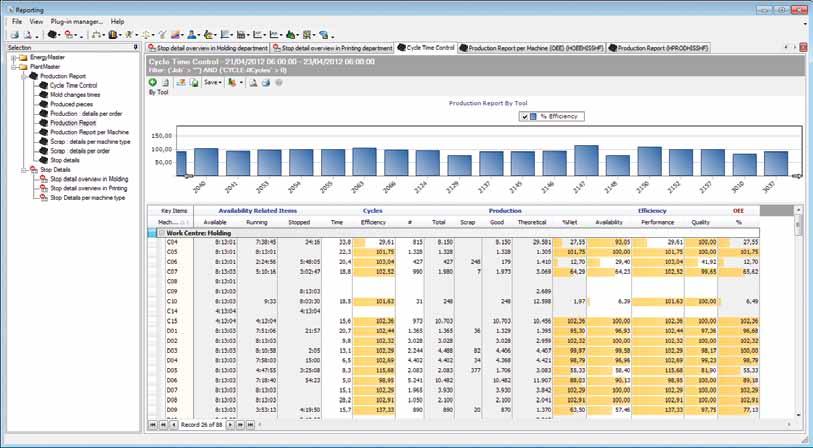Select Scrap : details per order tree item
Image resolution: width=813 pixels, height=448 pixels.
(x=80, y=151)
